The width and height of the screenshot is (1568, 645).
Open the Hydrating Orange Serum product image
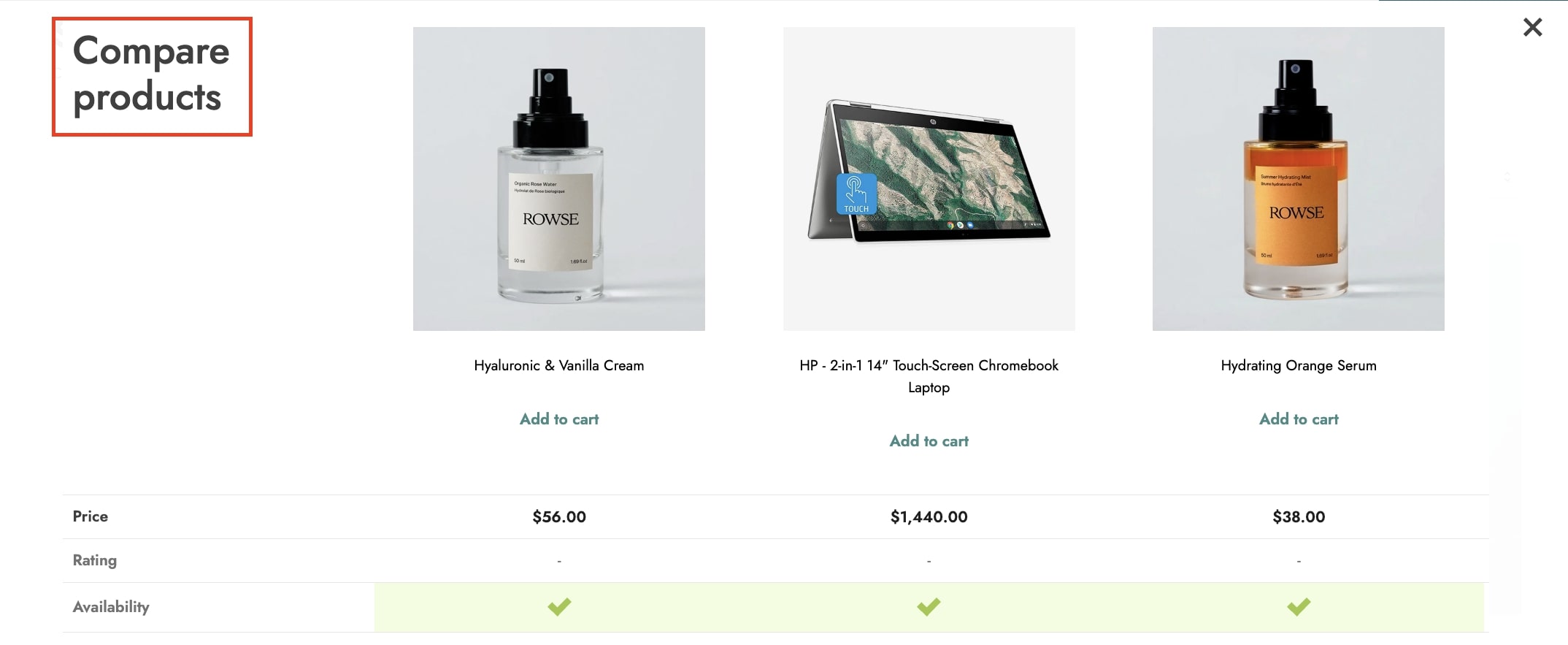pos(1299,179)
